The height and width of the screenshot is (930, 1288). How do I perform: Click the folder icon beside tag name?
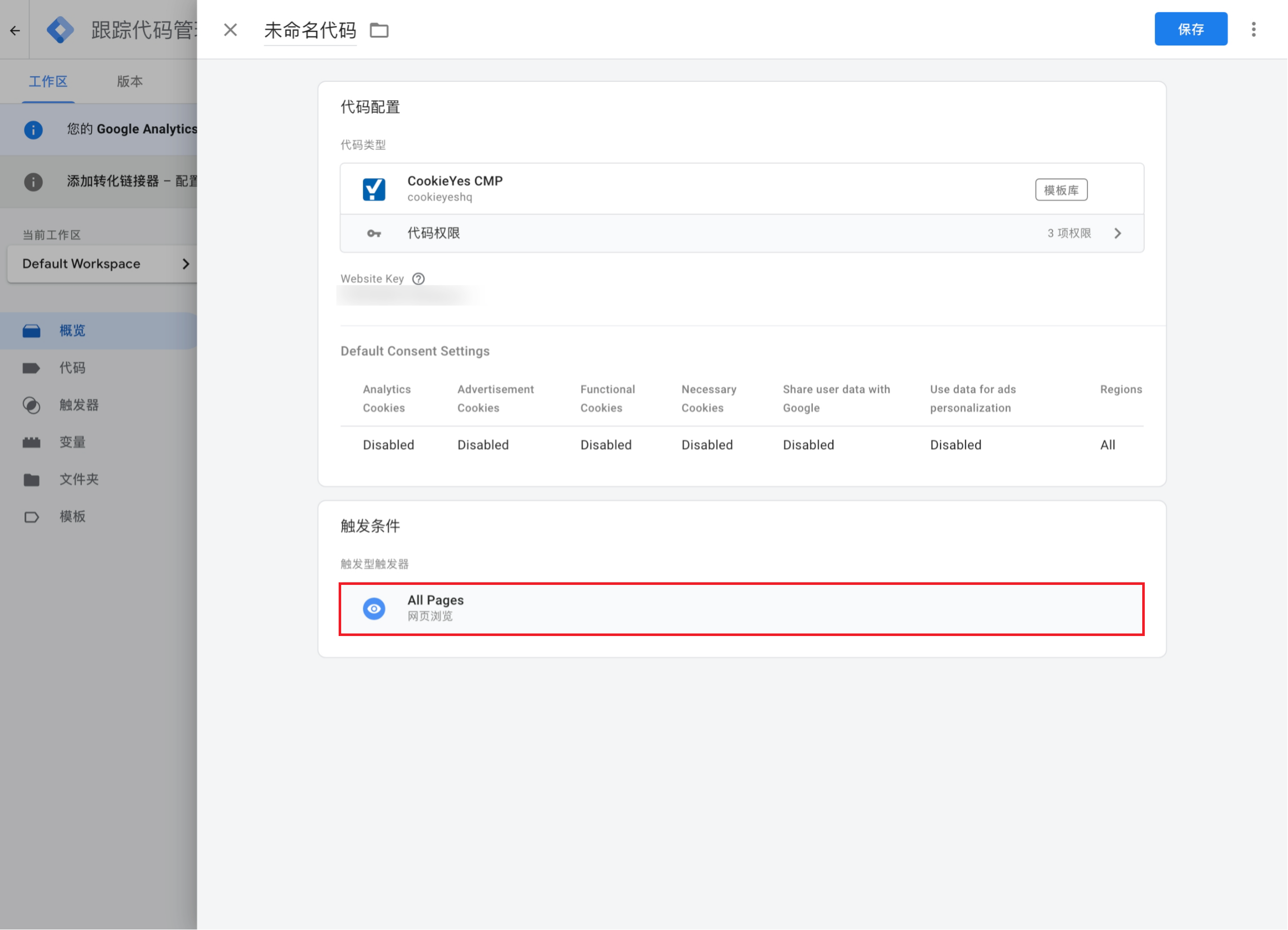[379, 30]
